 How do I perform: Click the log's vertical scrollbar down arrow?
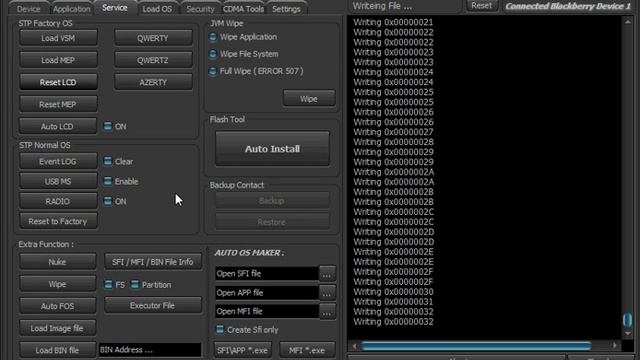[628, 333]
